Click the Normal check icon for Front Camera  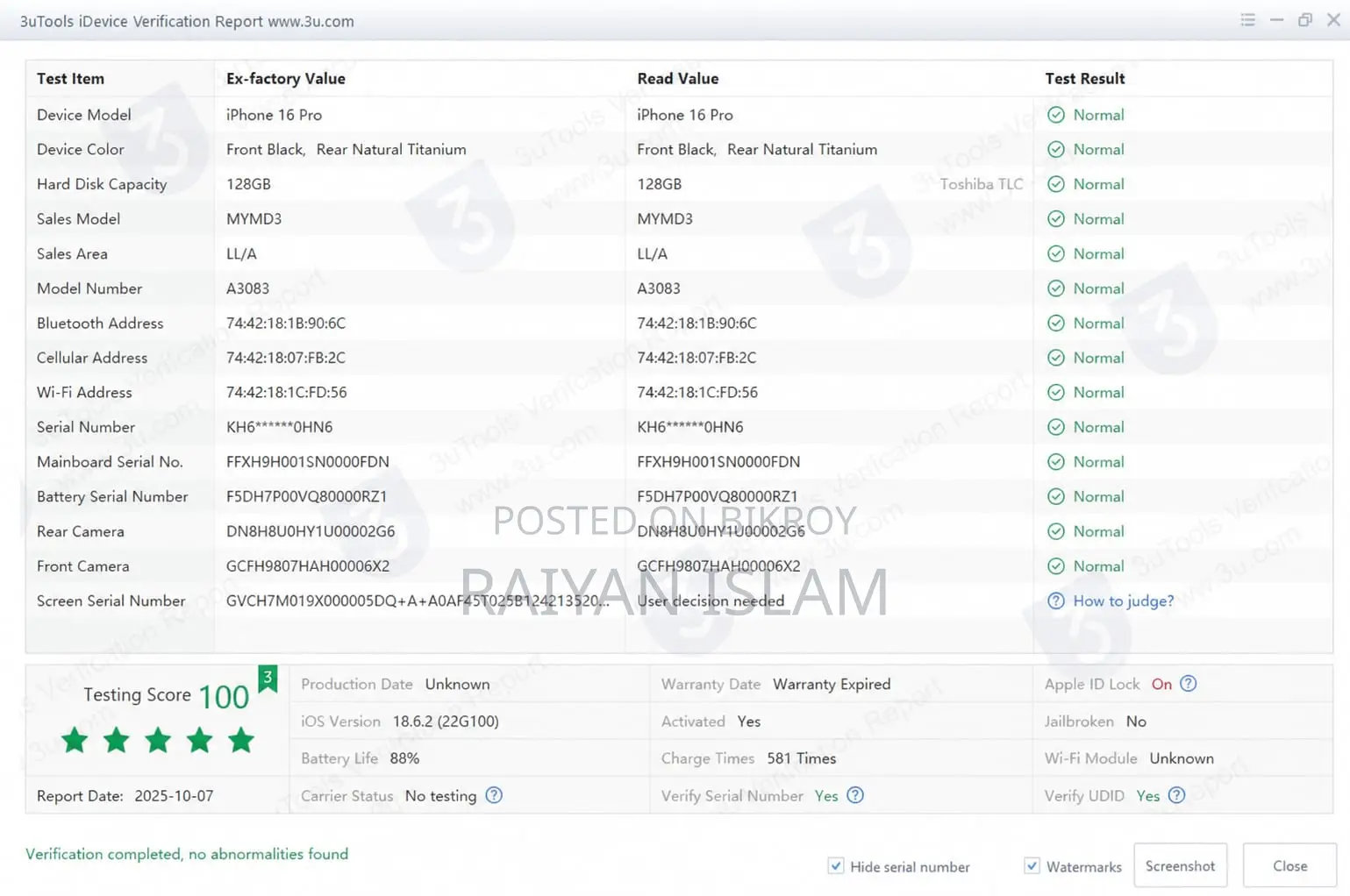[1056, 566]
